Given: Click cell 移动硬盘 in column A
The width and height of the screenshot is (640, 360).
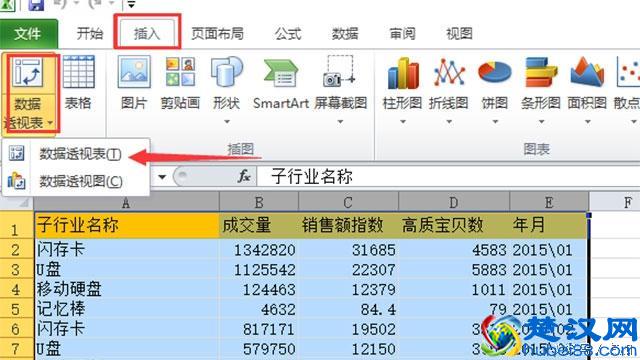Looking at the screenshot, I should pos(127,289).
